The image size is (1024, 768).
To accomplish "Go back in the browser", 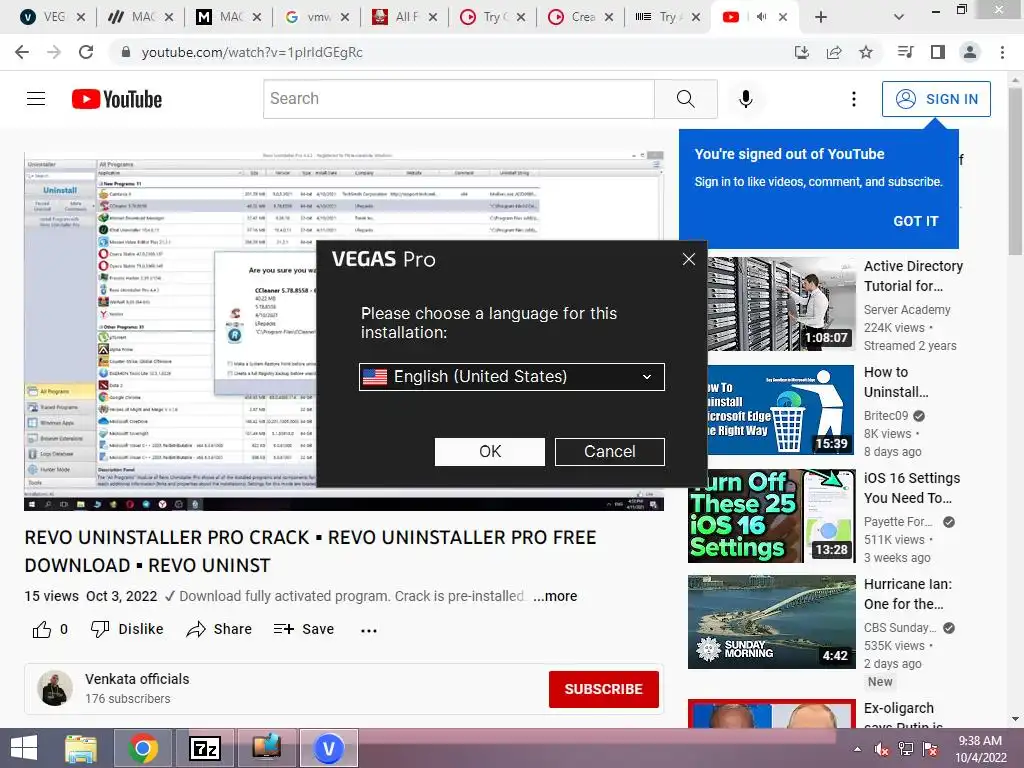I will coord(22,52).
